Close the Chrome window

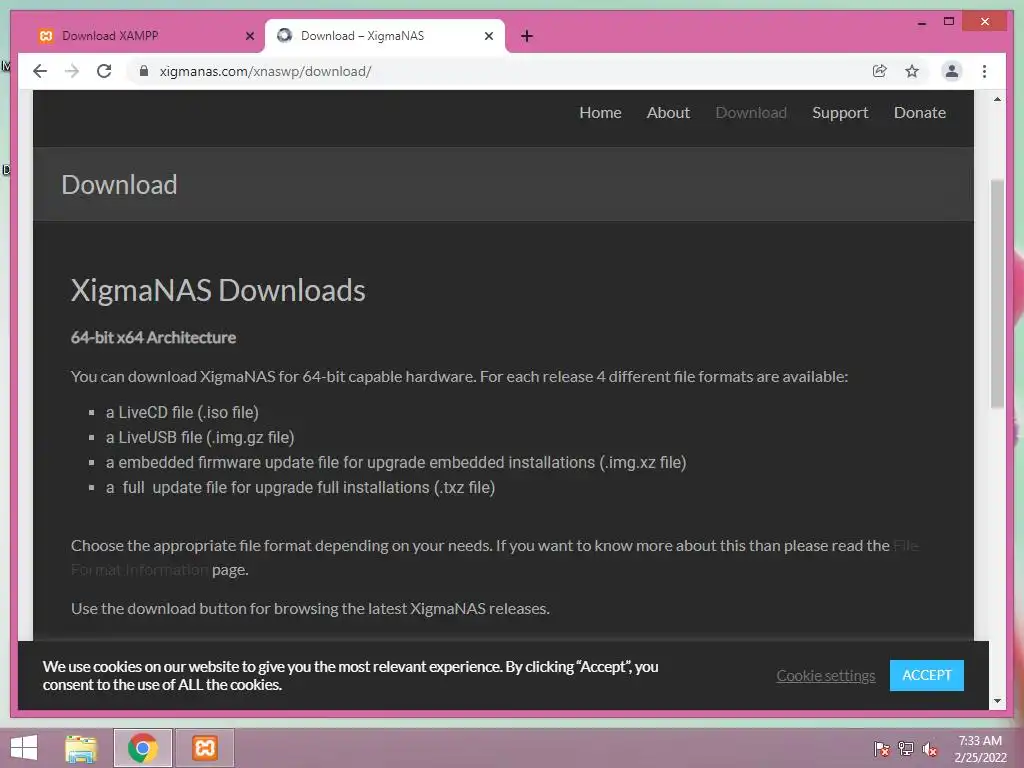[985, 22]
